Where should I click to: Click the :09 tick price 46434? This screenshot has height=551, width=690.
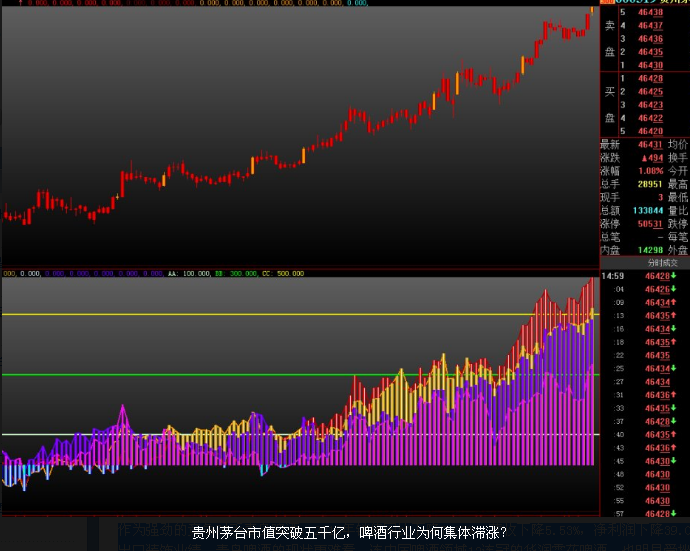[657, 302]
